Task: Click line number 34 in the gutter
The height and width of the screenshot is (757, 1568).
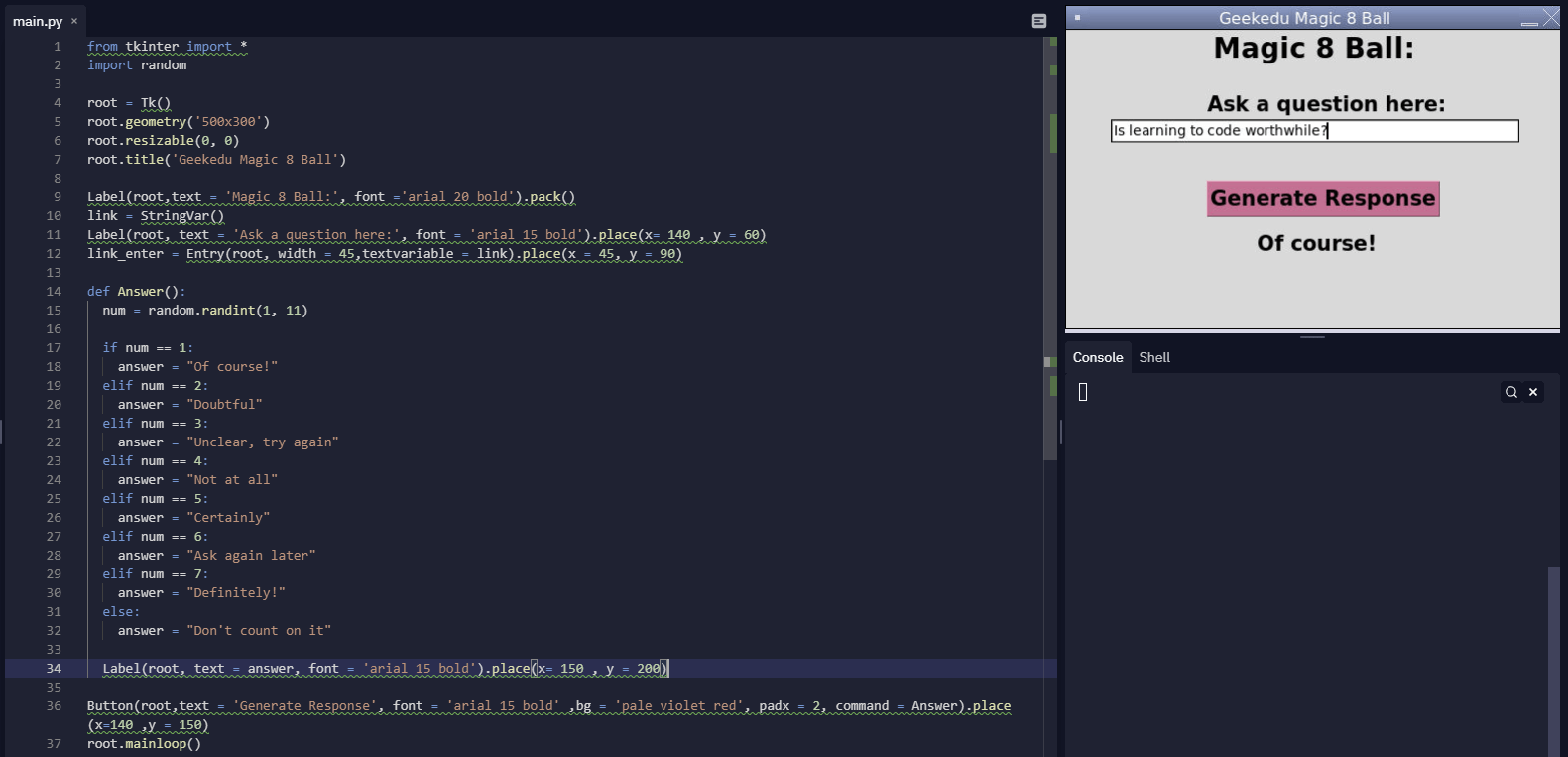Action: pos(54,669)
